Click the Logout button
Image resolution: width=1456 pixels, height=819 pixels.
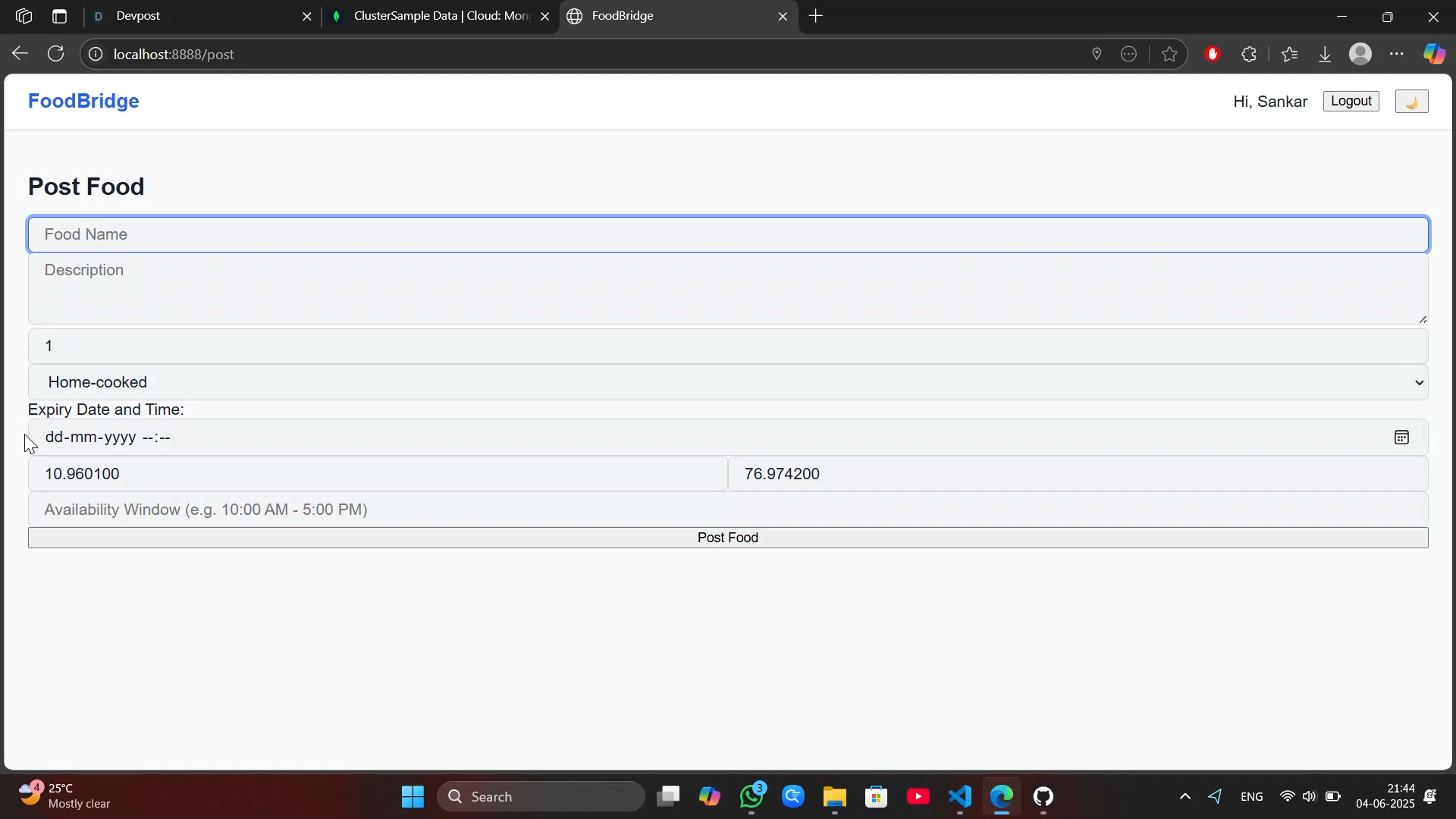point(1351,101)
